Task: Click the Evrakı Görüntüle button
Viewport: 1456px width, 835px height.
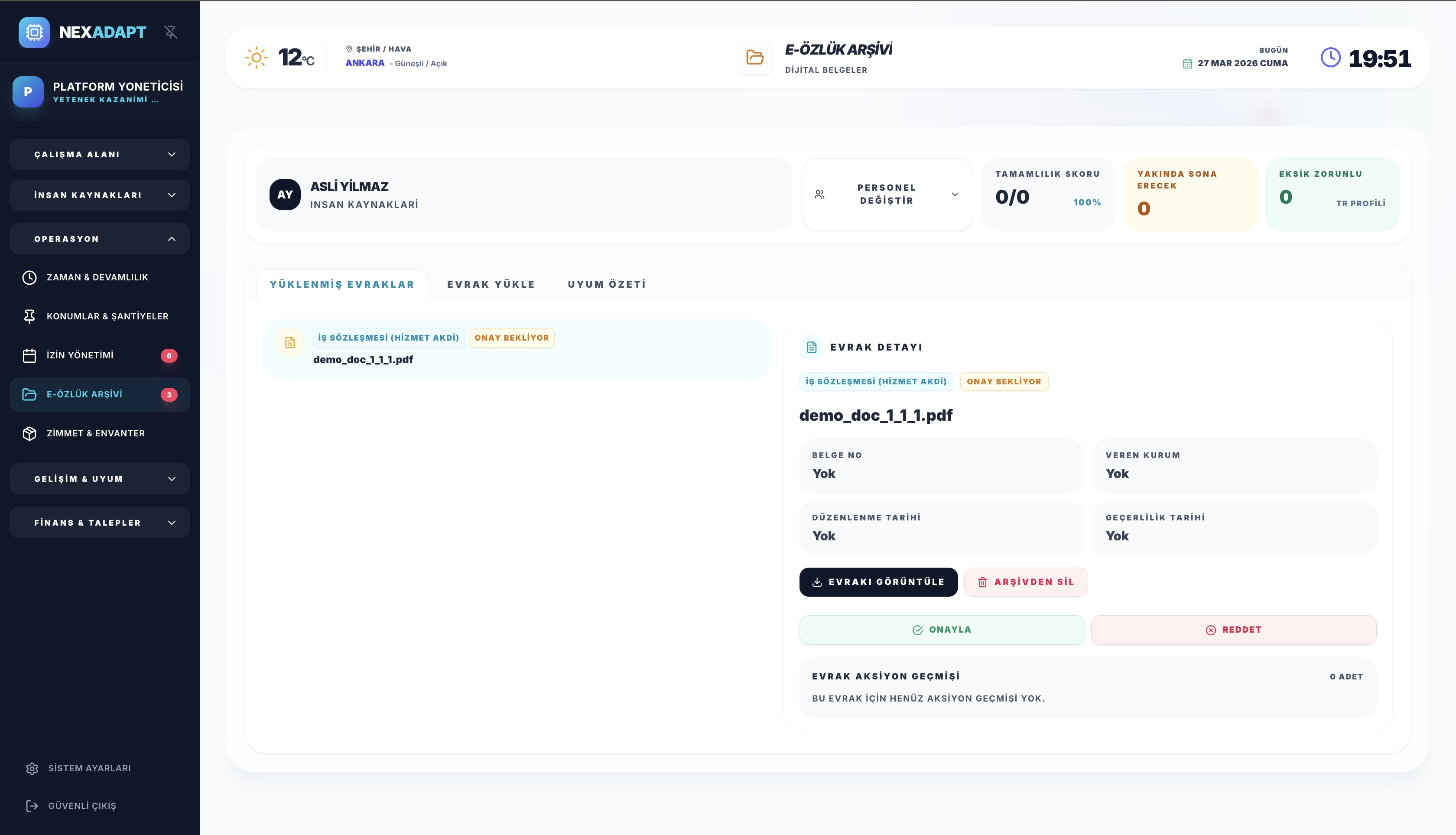Action: 878,582
